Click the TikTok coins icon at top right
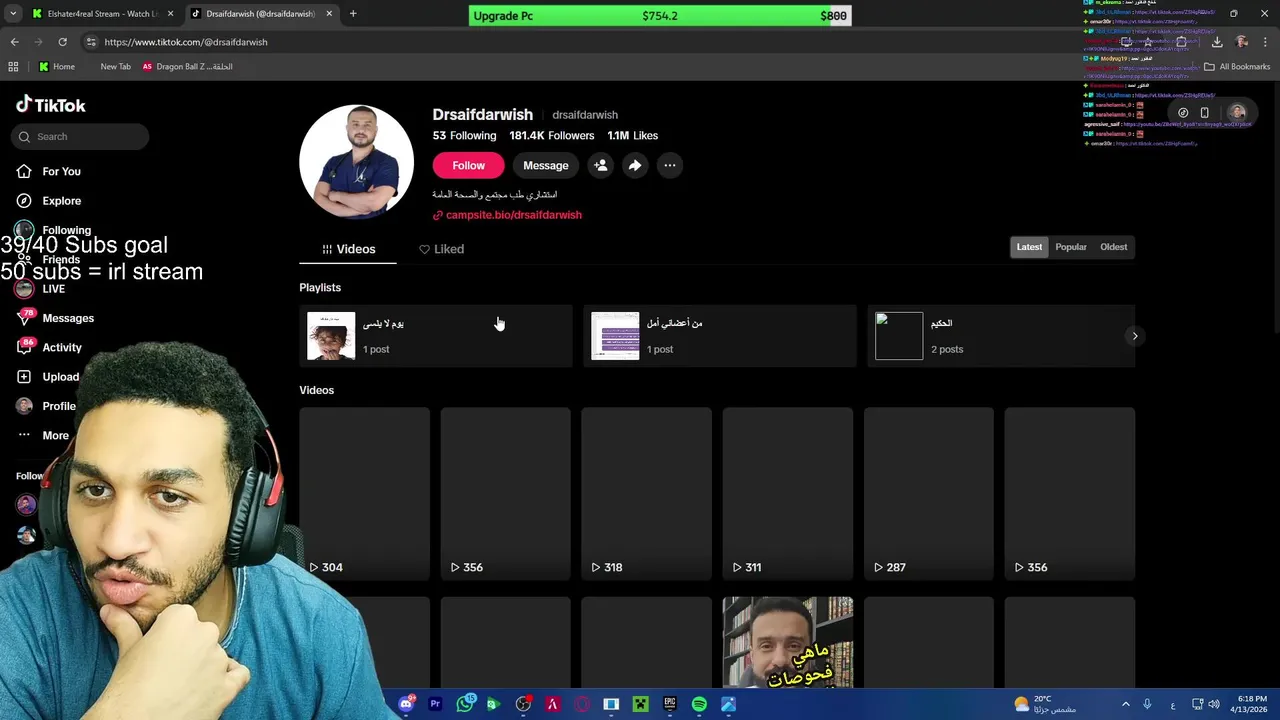Image resolution: width=1280 pixels, height=720 pixels. pos(1183,113)
